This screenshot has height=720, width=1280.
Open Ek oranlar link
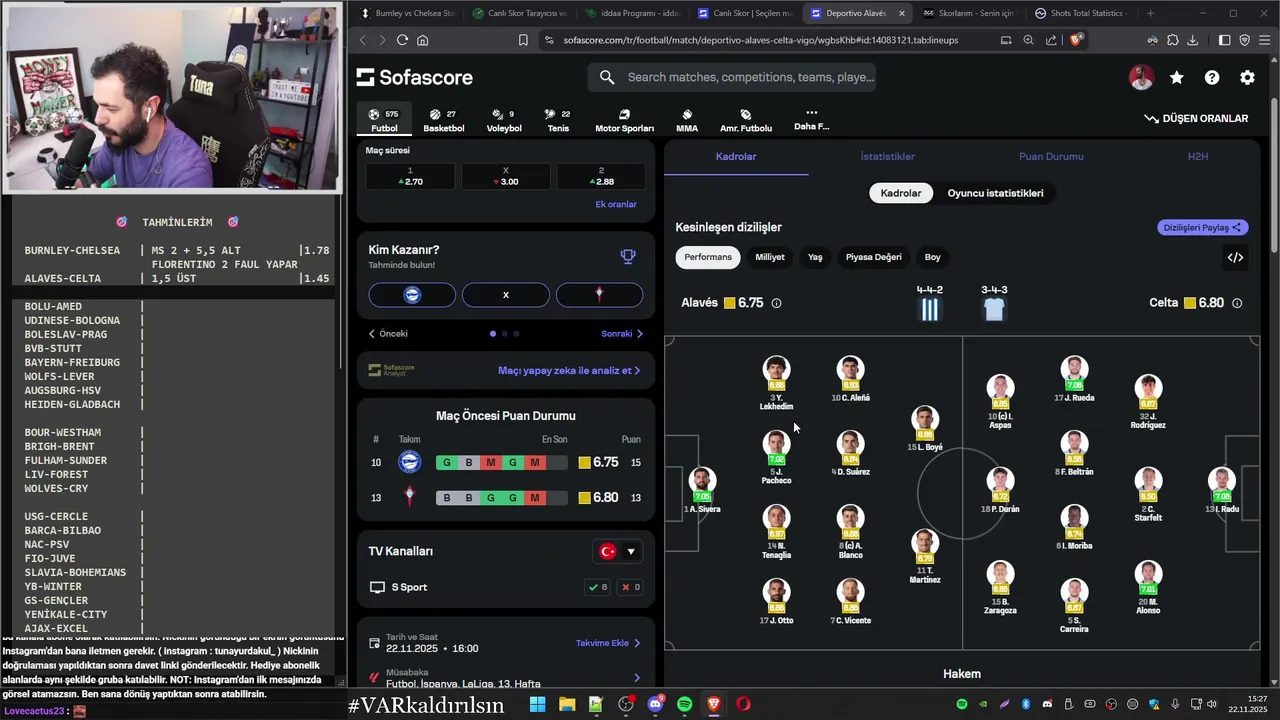[616, 204]
